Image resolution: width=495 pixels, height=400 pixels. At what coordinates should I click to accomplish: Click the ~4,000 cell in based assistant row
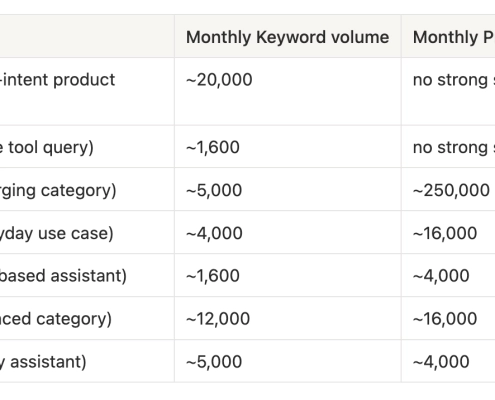(x=448, y=275)
